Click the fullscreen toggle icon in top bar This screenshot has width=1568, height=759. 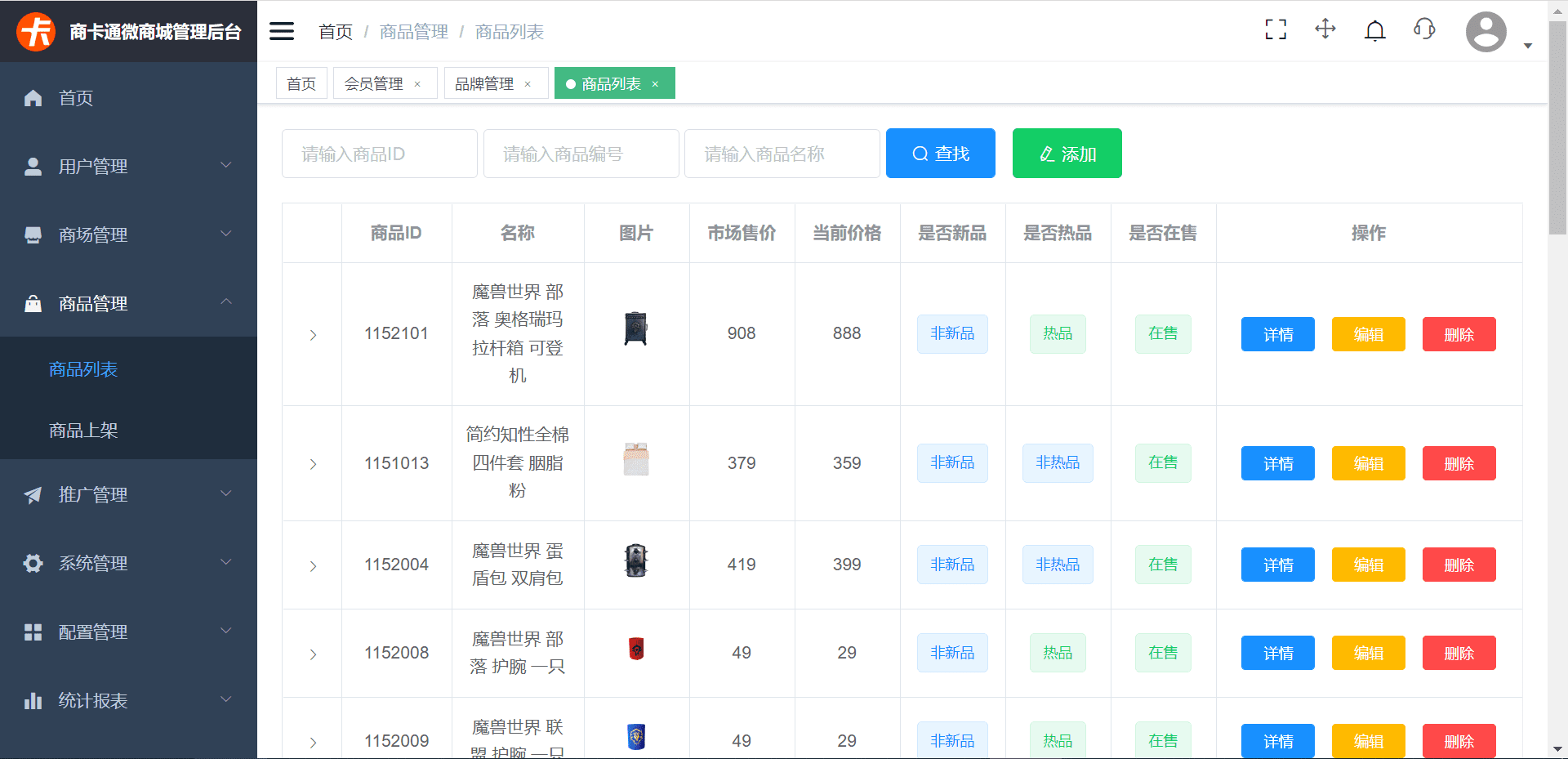(1275, 29)
